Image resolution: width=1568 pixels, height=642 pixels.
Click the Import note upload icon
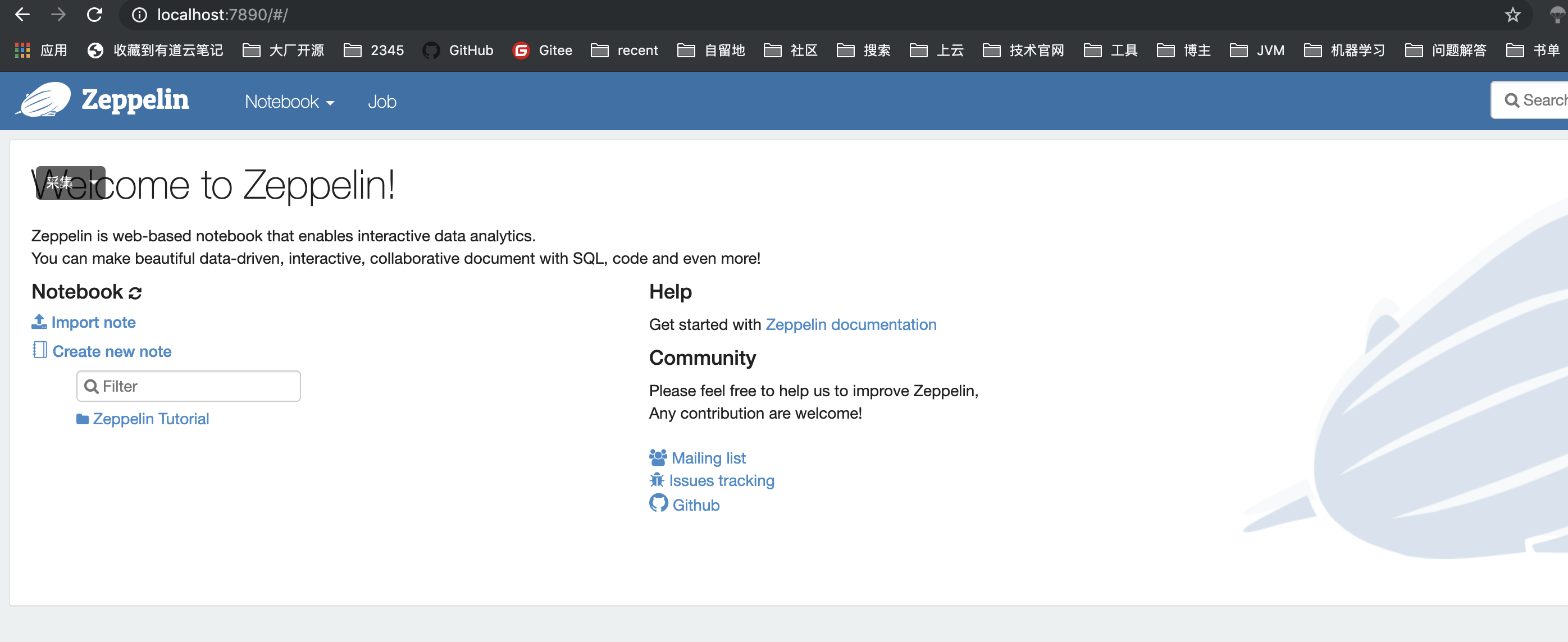pyautogui.click(x=39, y=322)
